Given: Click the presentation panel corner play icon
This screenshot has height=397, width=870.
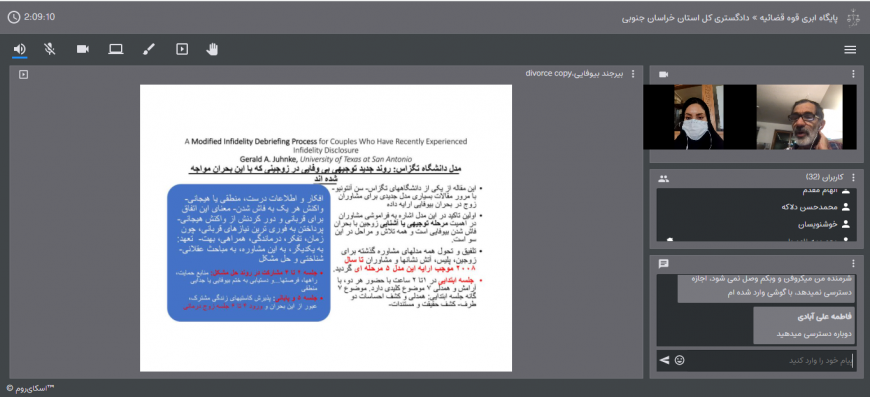Looking at the screenshot, I should 23,74.
